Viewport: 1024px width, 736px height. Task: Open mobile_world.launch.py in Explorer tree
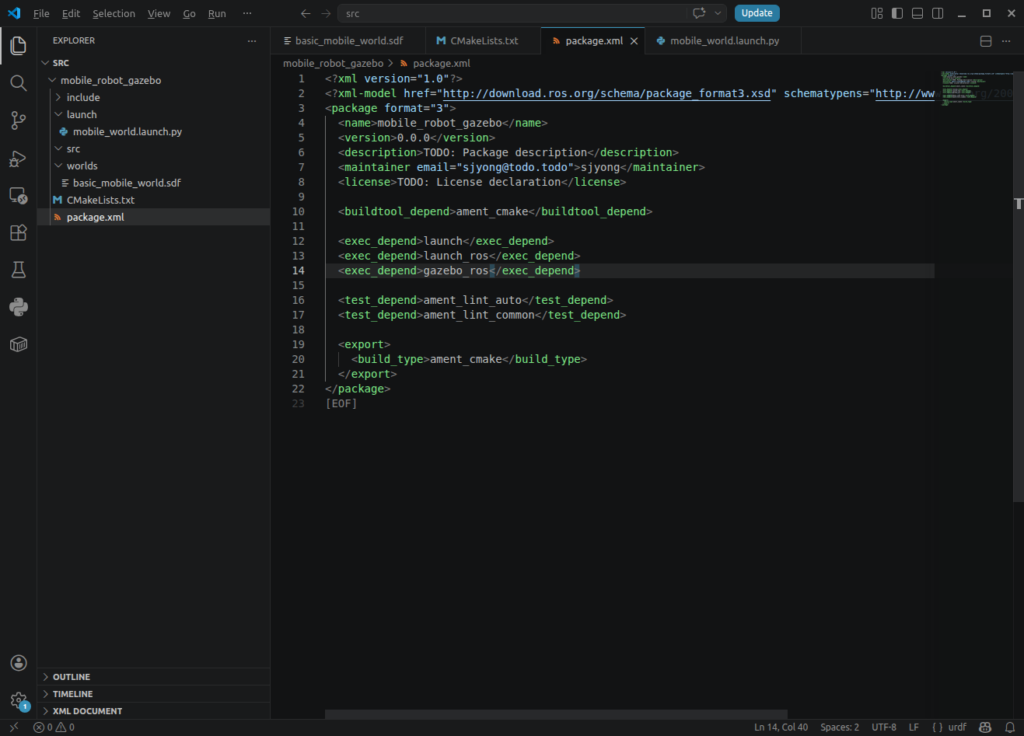pos(127,131)
